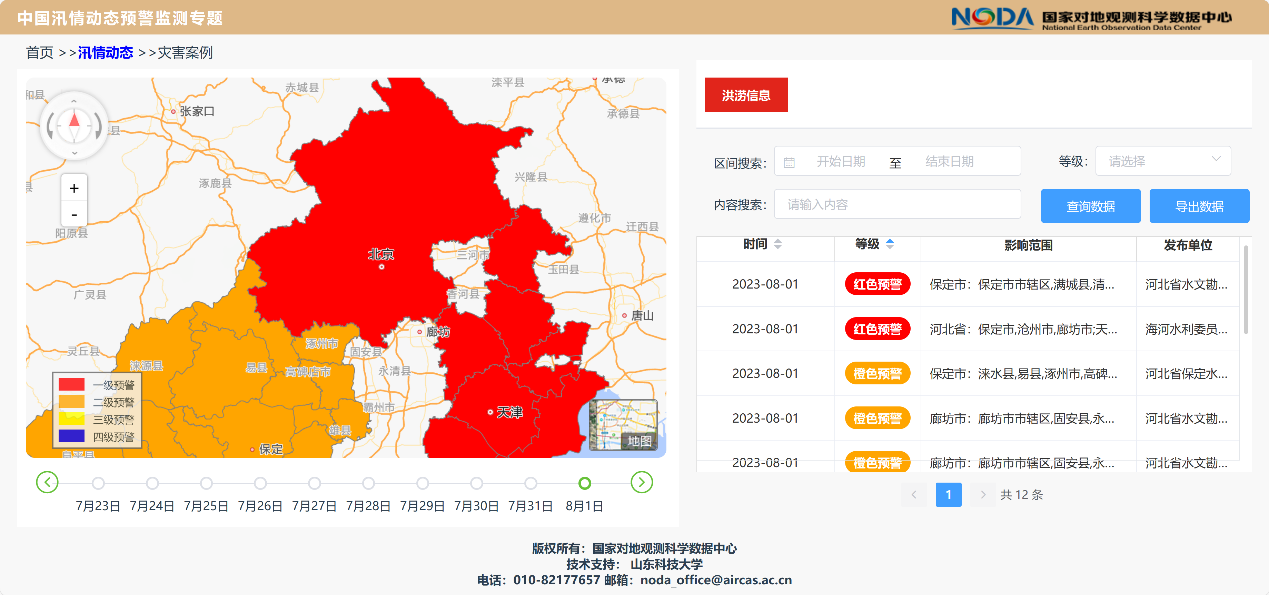Open the 开始日期 start date picker

coord(840,161)
